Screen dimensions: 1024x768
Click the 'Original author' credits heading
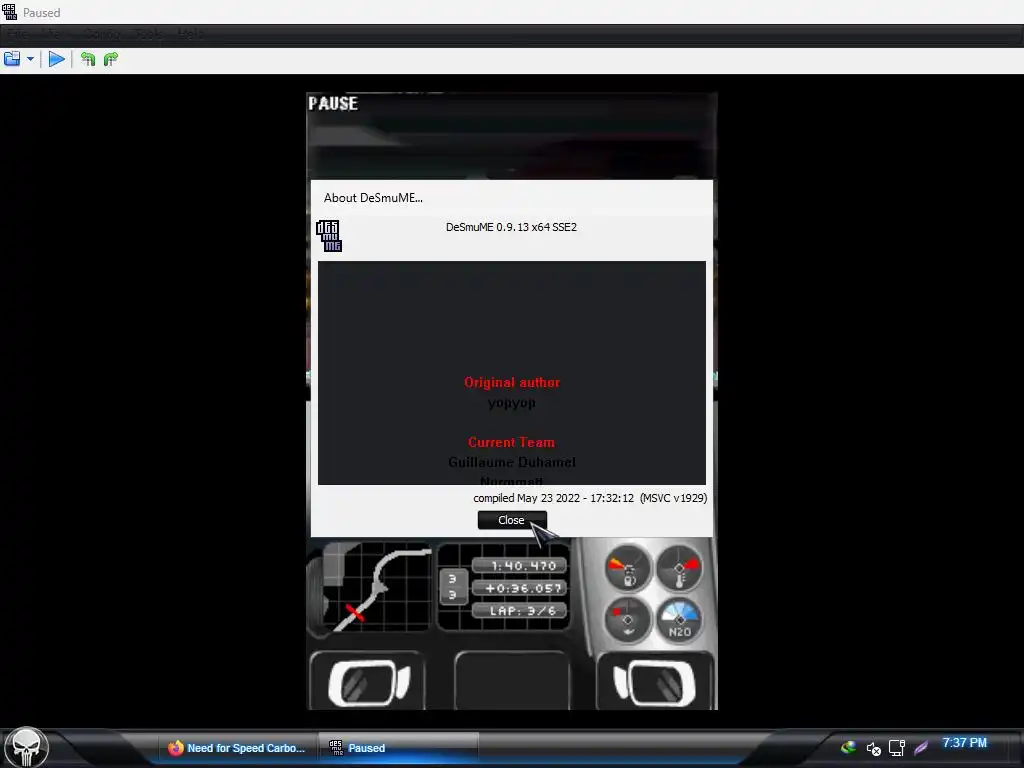[512, 383]
